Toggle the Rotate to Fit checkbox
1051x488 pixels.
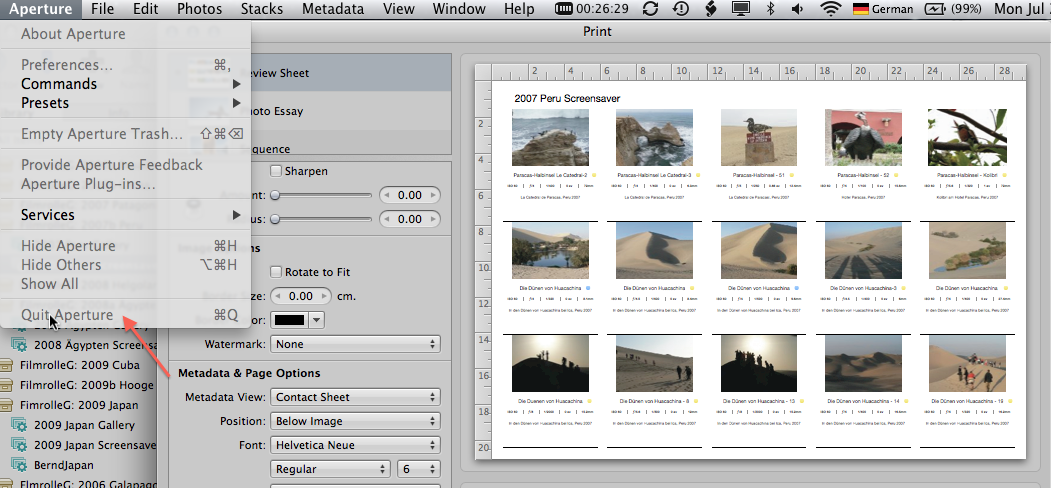pos(276,271)
